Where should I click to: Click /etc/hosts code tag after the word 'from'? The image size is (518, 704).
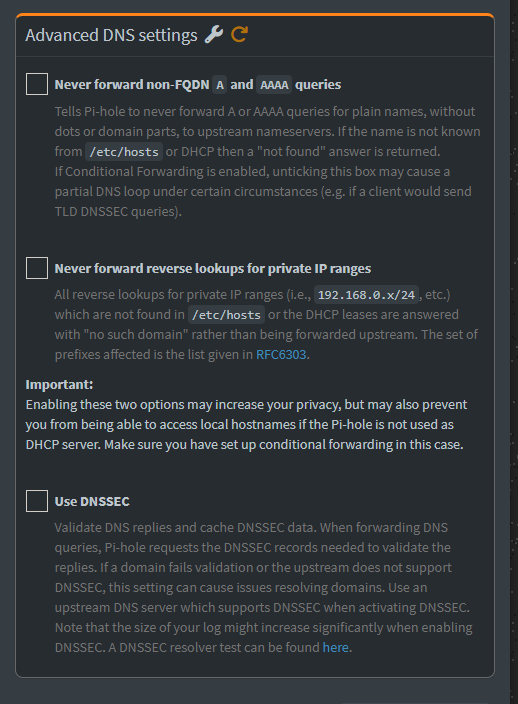[x=124, y=152]
